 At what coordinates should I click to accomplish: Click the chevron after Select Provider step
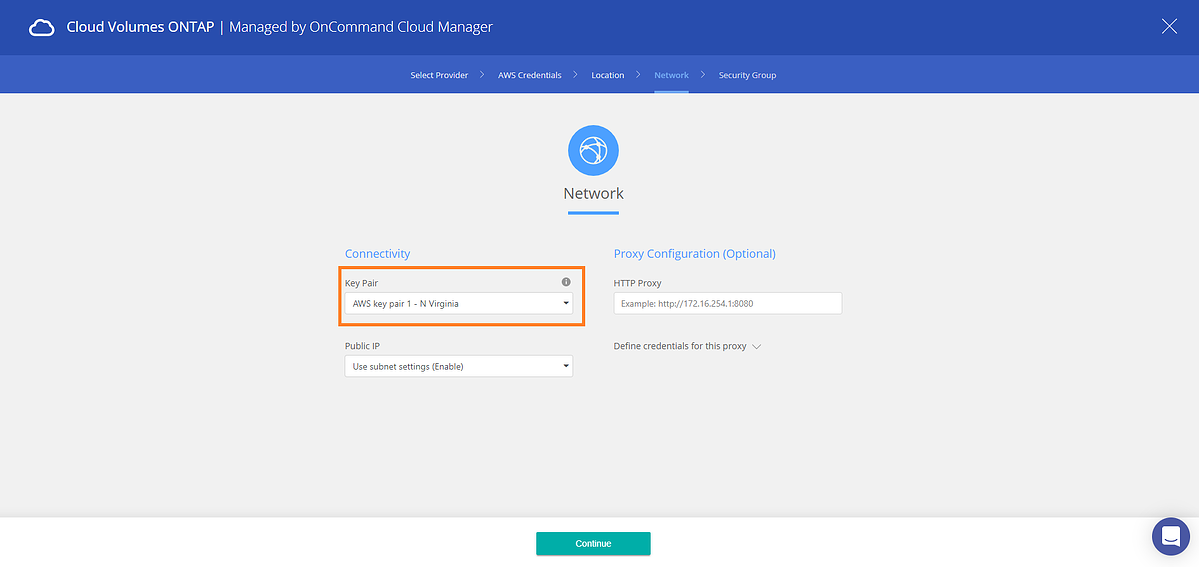pyautogui.click(x=483, y=75)
